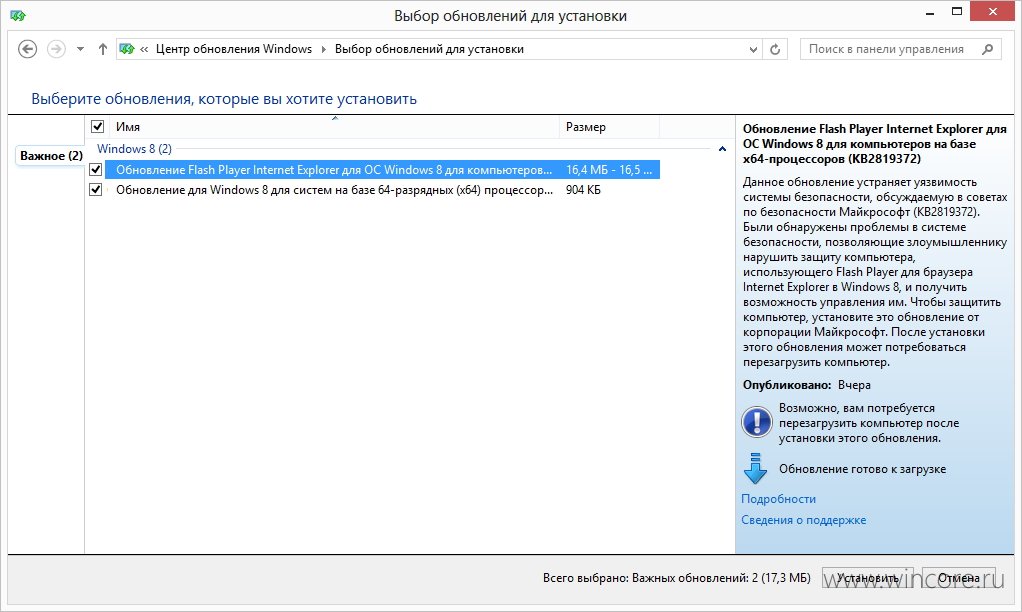Uncheck the Flash Player update checkbox
This screenshot has height=612, width=1022.
click(x=96, y=170)
